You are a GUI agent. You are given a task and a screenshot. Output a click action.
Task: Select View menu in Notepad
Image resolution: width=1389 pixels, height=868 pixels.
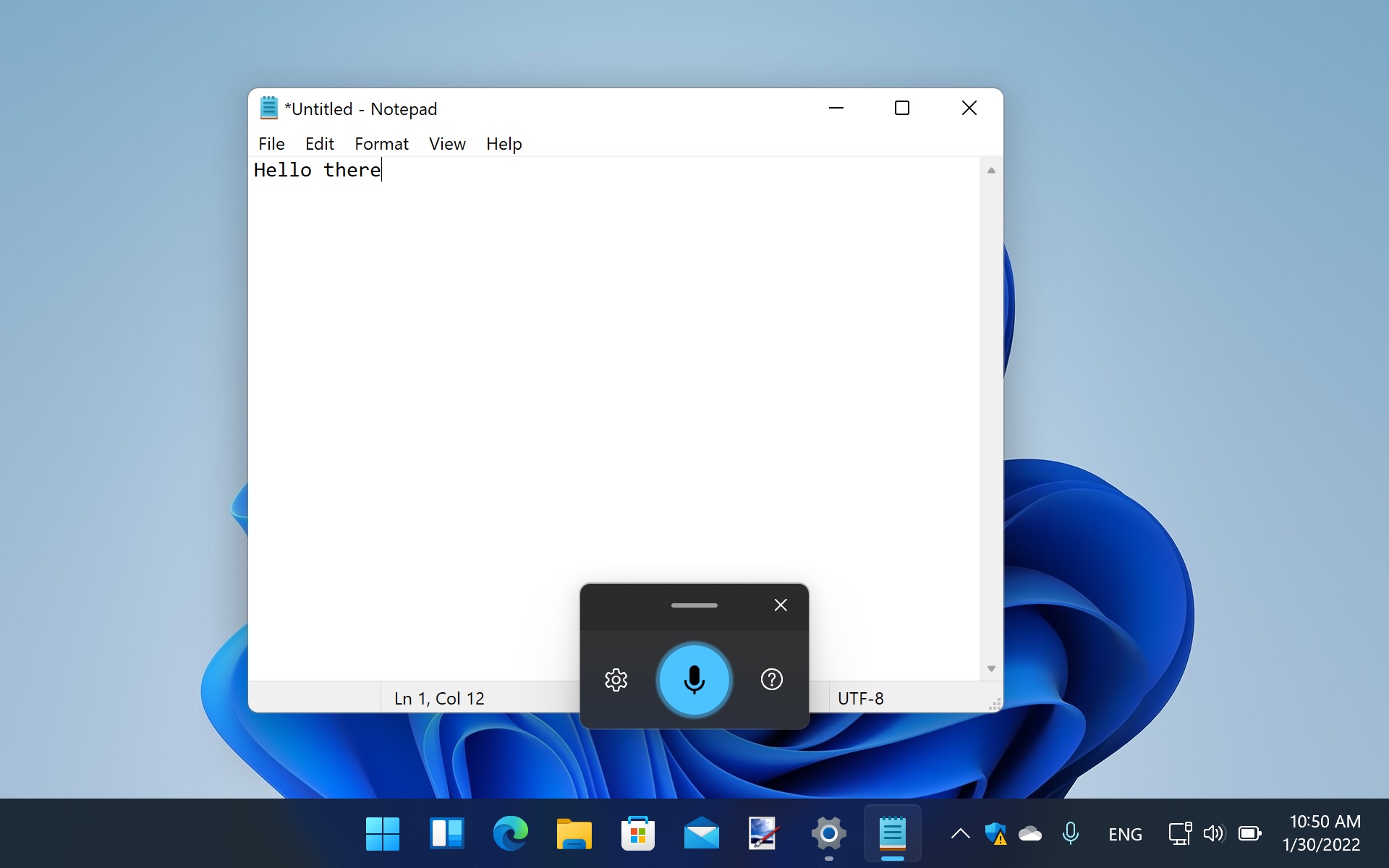pos(447,143)
